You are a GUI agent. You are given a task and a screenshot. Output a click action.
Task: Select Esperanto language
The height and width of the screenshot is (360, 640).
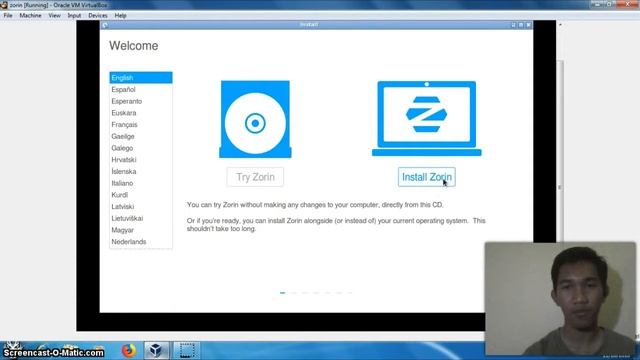click(141, 101)
